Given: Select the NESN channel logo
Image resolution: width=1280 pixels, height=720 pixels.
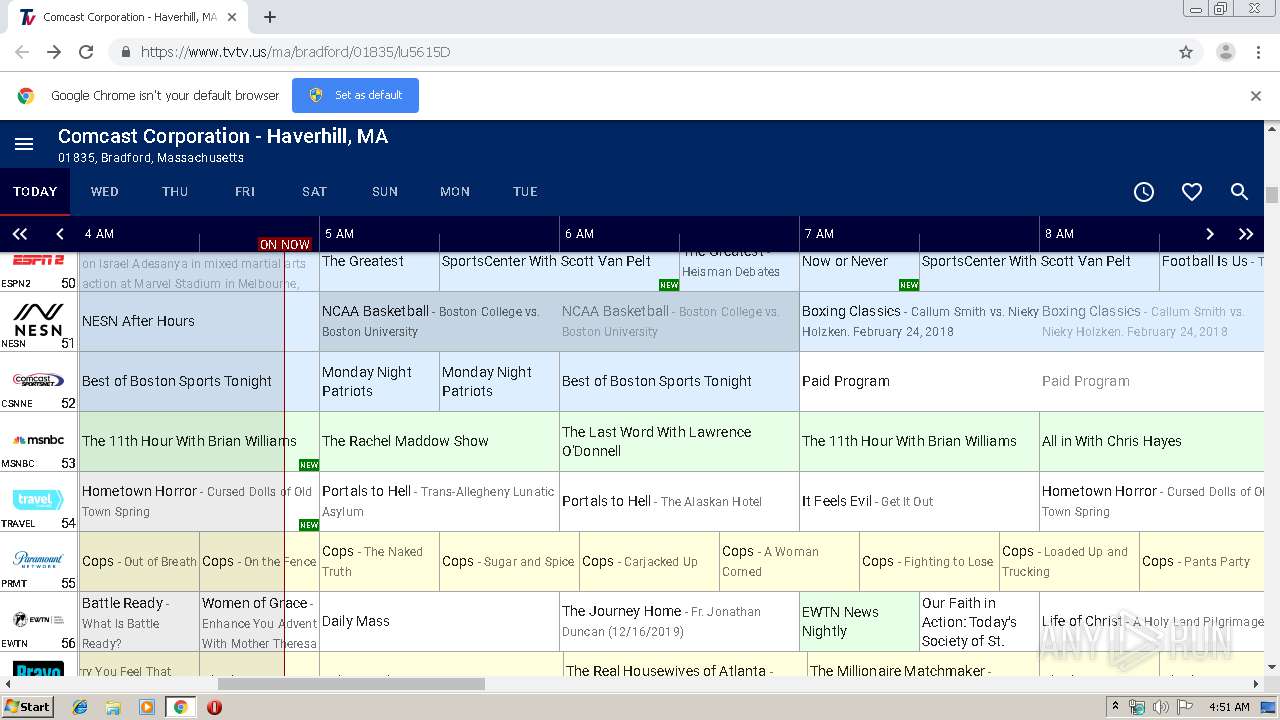Looking at the screenshot, I should (39, 318).
